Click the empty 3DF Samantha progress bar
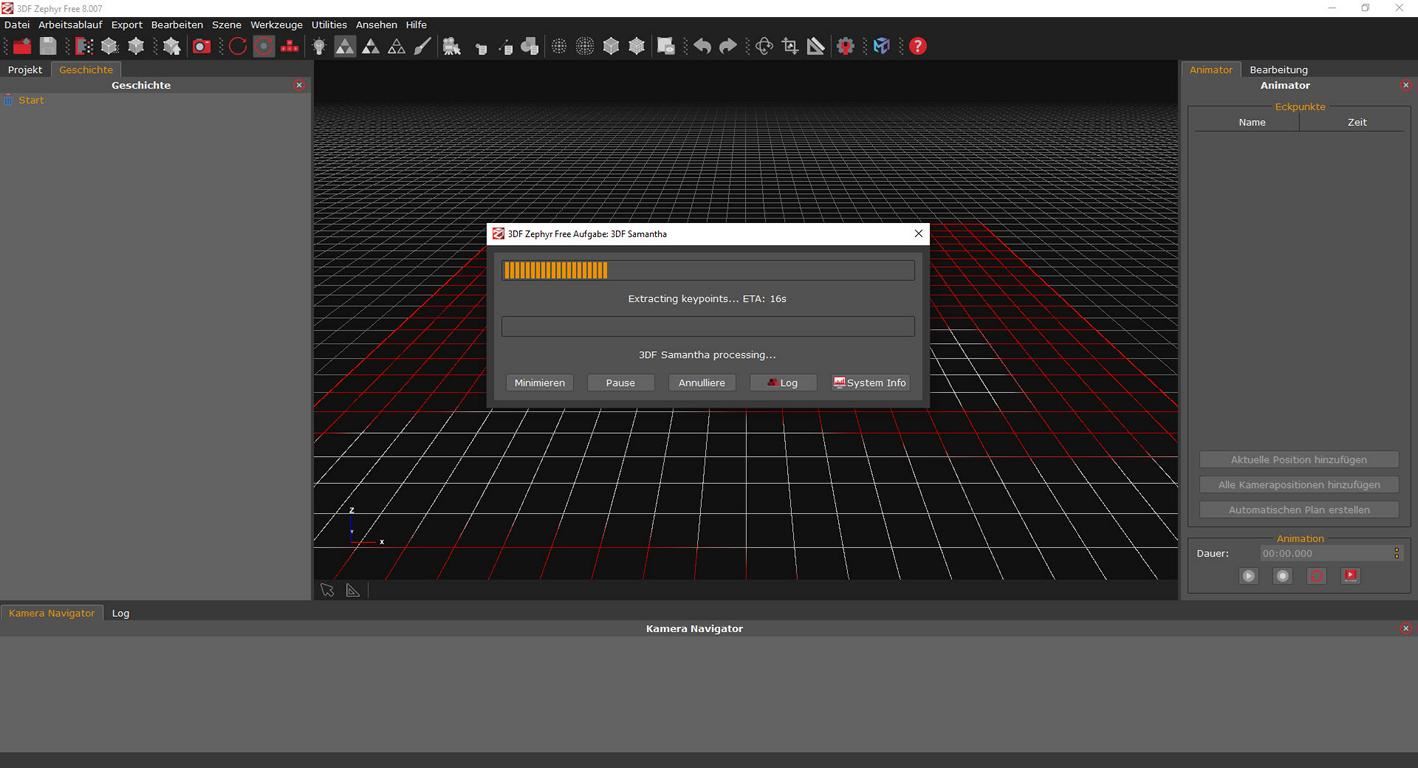The height and width of the screenshot is (768, 1418). (x=708, y=326)
